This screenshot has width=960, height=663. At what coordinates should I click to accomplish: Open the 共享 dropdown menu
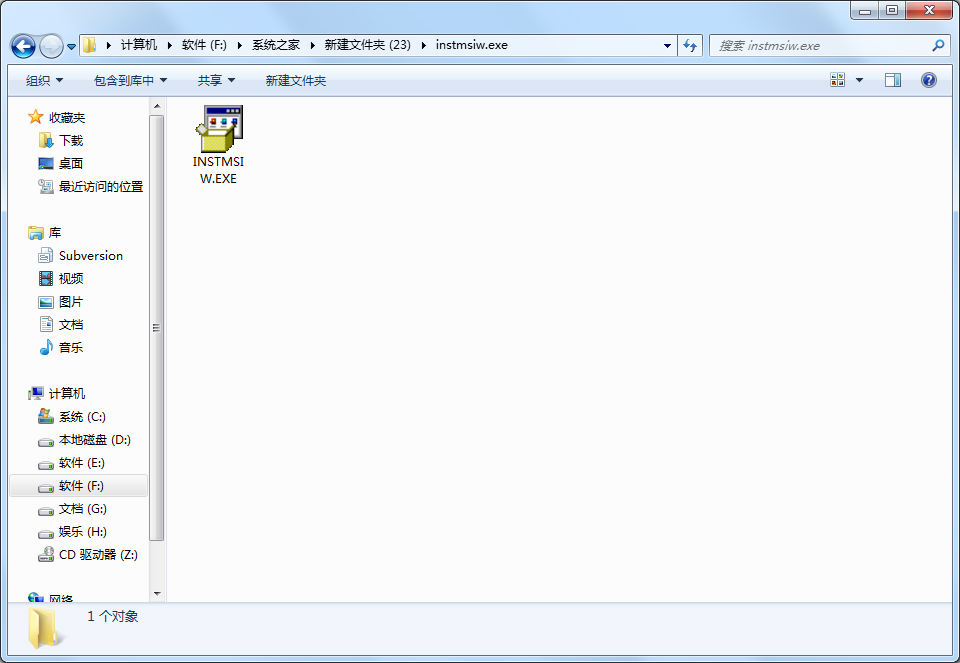point(216,80)
